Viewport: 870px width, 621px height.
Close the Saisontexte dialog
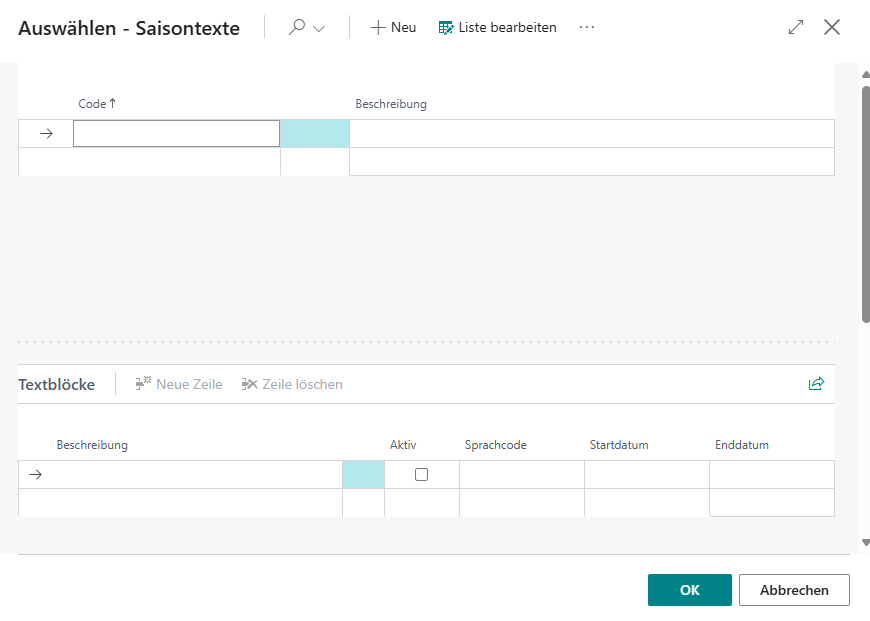coord(832,28)
